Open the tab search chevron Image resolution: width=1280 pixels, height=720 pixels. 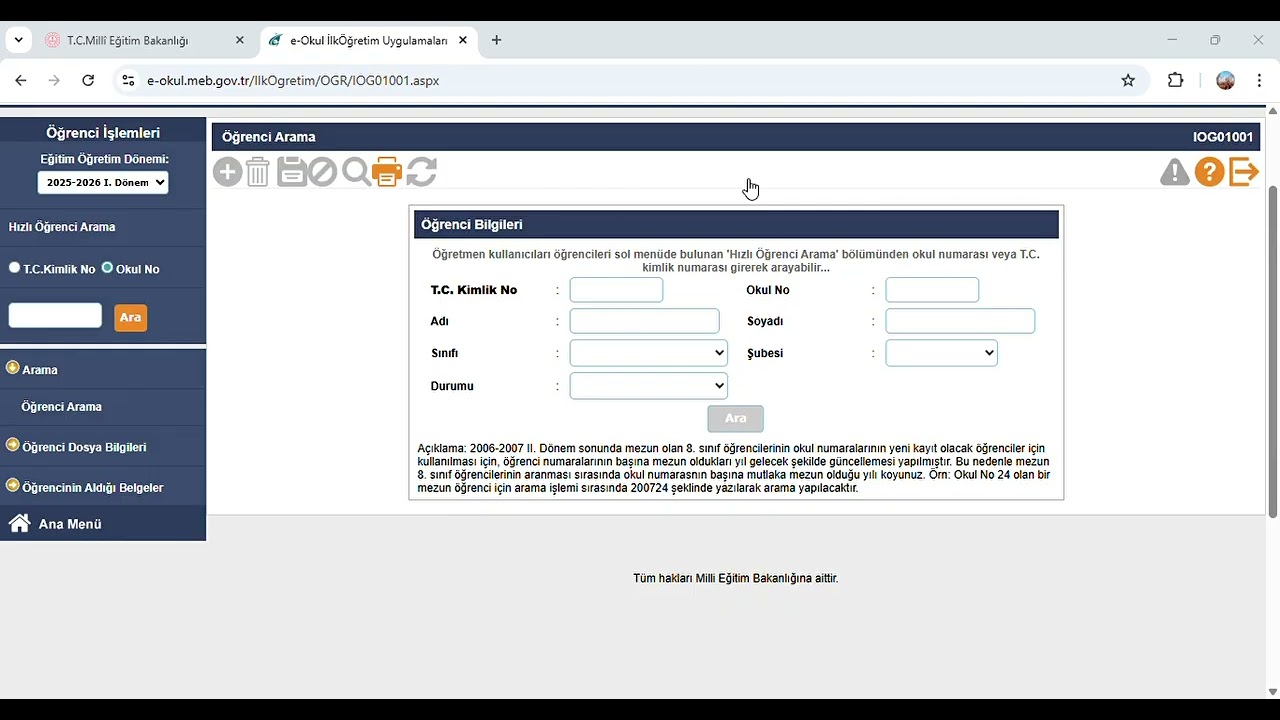click(18, 40)
